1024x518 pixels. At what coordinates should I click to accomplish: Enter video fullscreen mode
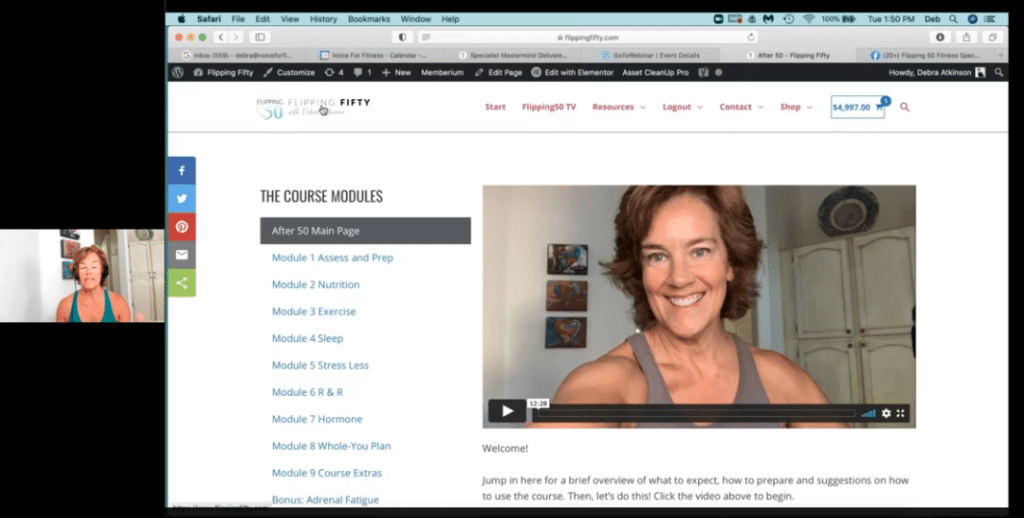click(x=901, y=413)
